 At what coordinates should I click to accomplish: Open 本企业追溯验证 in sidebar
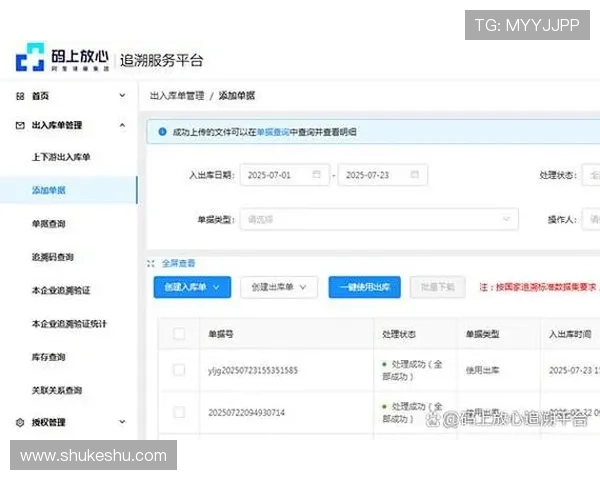tap(61, 291)
